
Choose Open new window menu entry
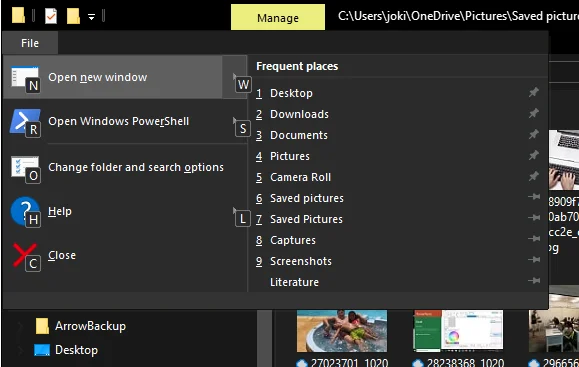click(113, 77)
